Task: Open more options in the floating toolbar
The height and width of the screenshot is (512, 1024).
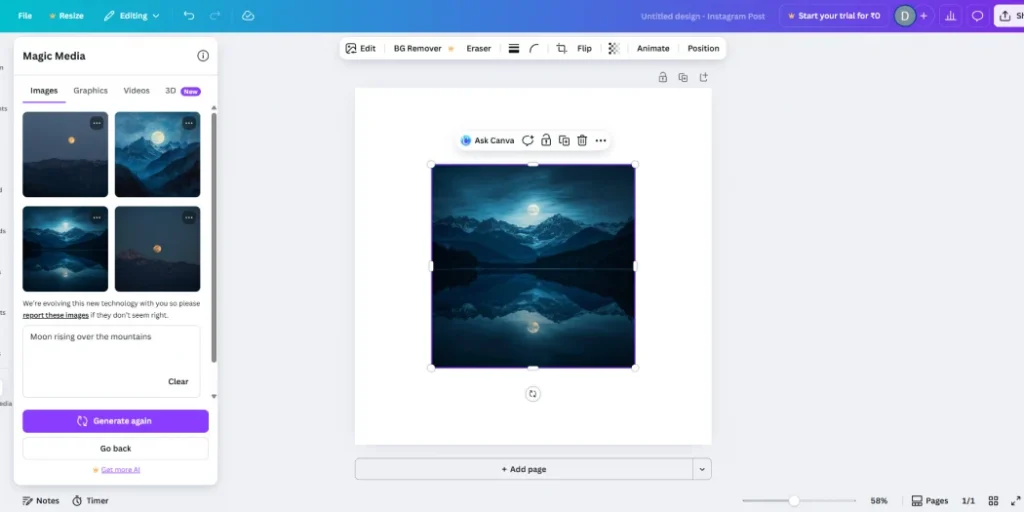Action: pos(601,140)
